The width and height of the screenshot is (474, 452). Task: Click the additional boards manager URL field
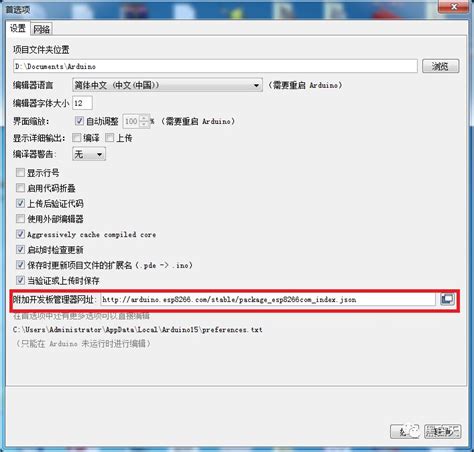click(268, 299)
